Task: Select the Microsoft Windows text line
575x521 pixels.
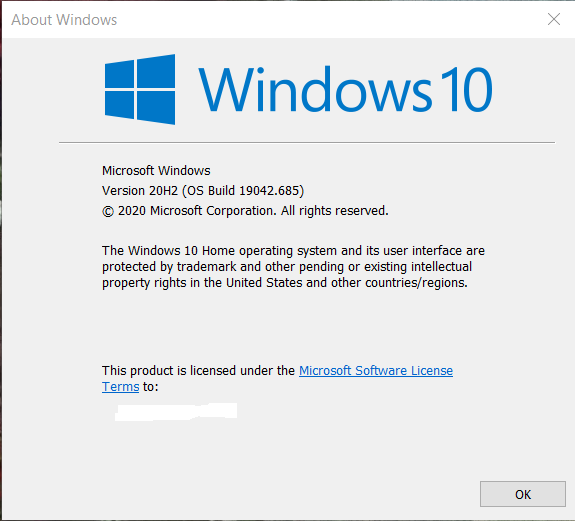Action: point(156,170)
